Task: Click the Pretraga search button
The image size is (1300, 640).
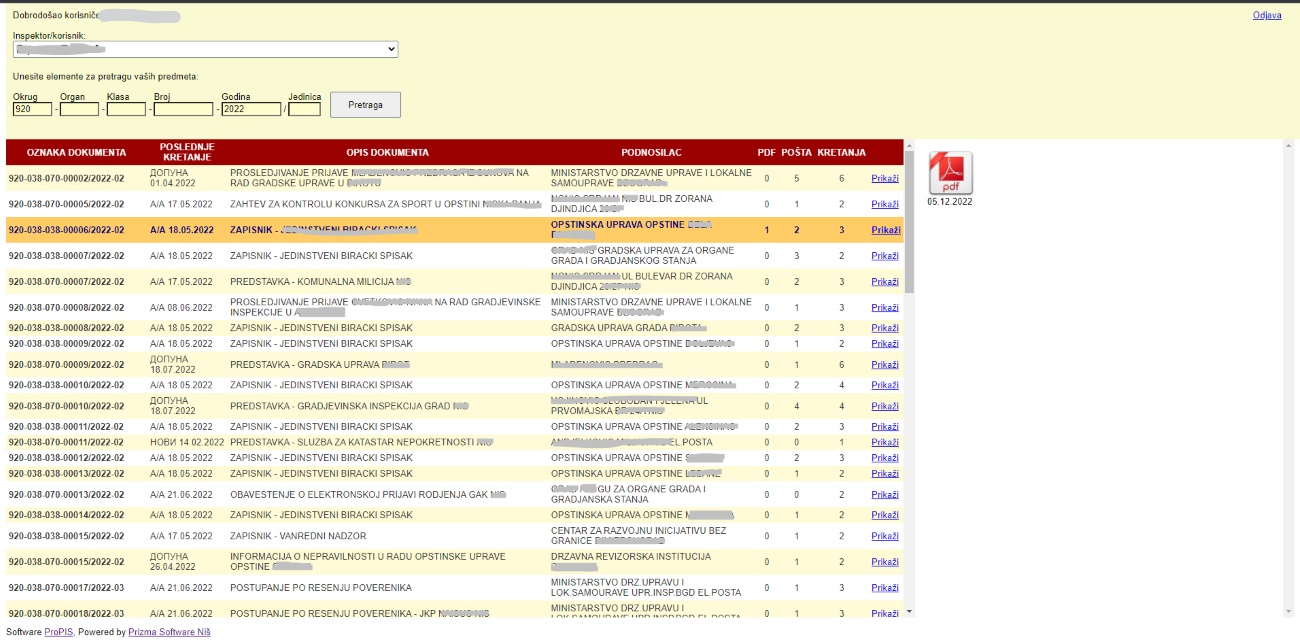Action: 365,104
